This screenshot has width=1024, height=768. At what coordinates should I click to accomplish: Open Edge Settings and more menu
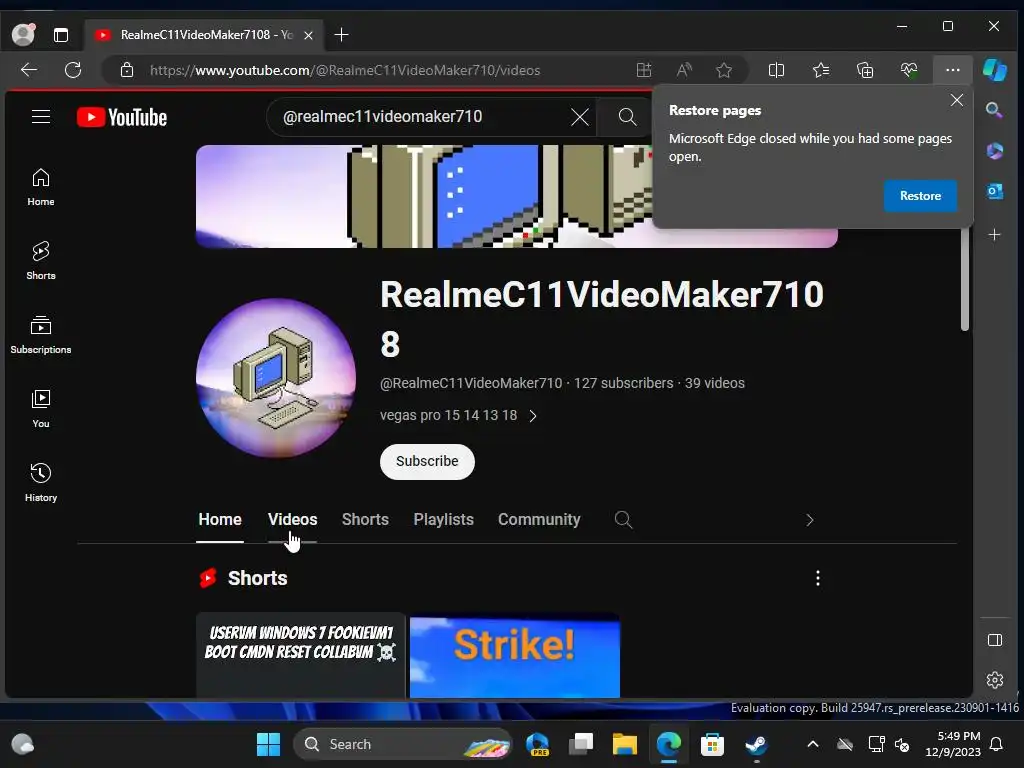[x=953, y=70]
